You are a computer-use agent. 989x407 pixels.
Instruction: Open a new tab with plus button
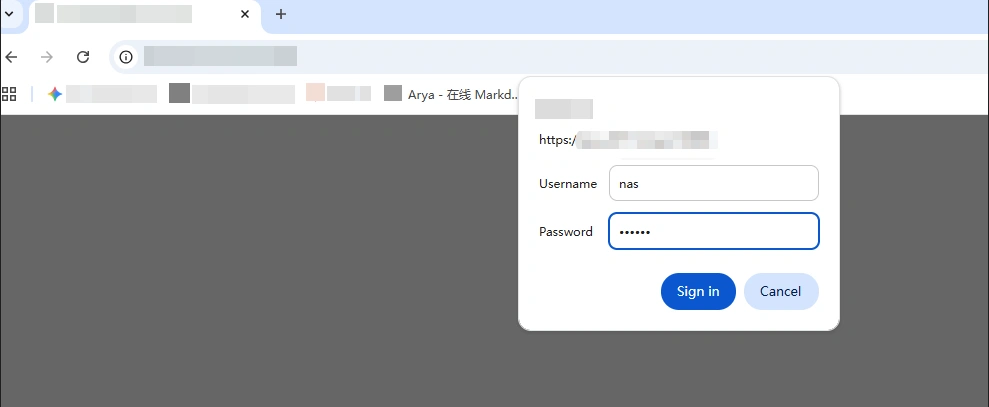(281, 14)
